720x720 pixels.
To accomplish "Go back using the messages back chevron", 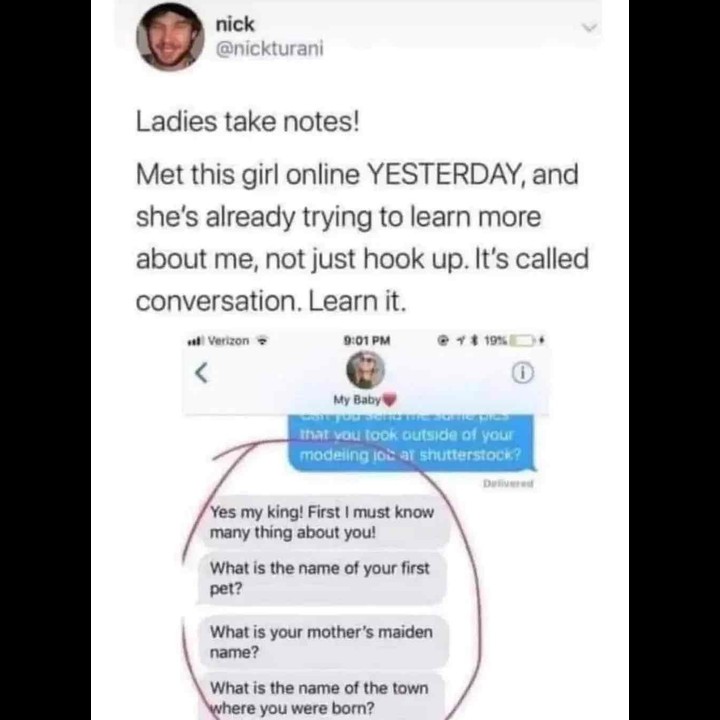I will pyautogui.click(x=202, y=372).
